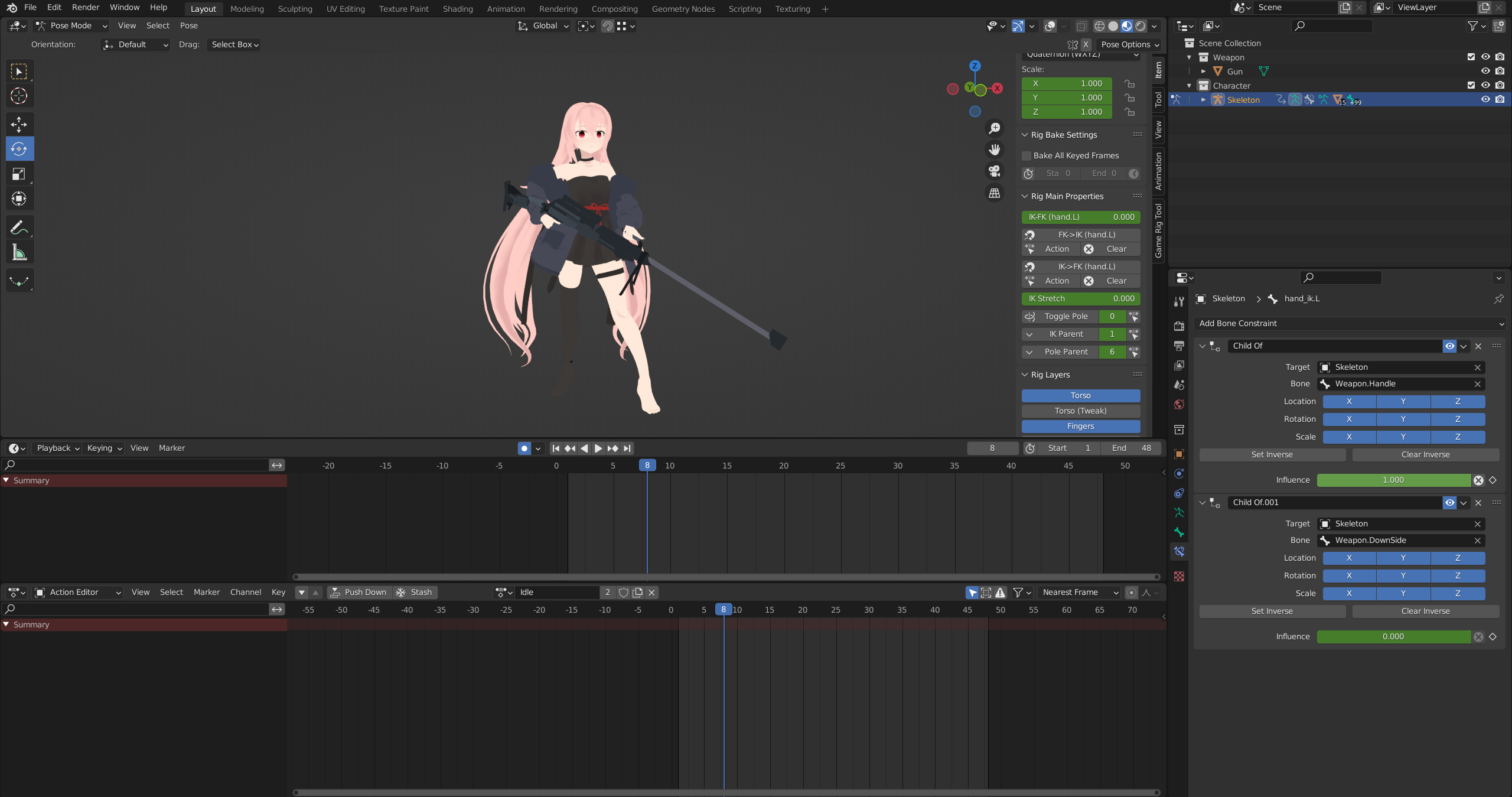Switch to Sculpting workspace tab
Viewport: 1512px width, 797px height.
point(295,9)
